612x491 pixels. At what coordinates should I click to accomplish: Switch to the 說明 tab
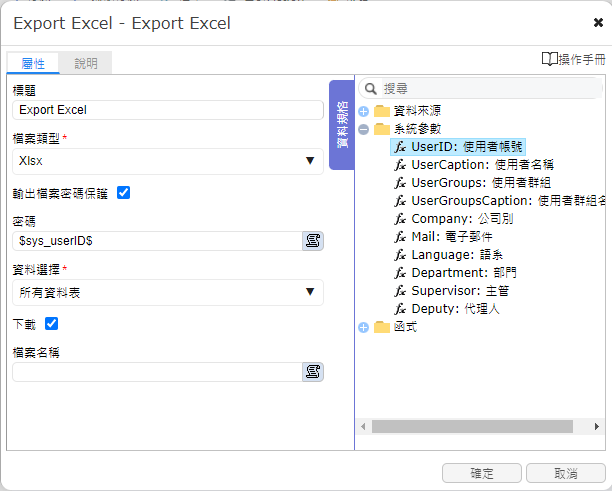(86, 63)
